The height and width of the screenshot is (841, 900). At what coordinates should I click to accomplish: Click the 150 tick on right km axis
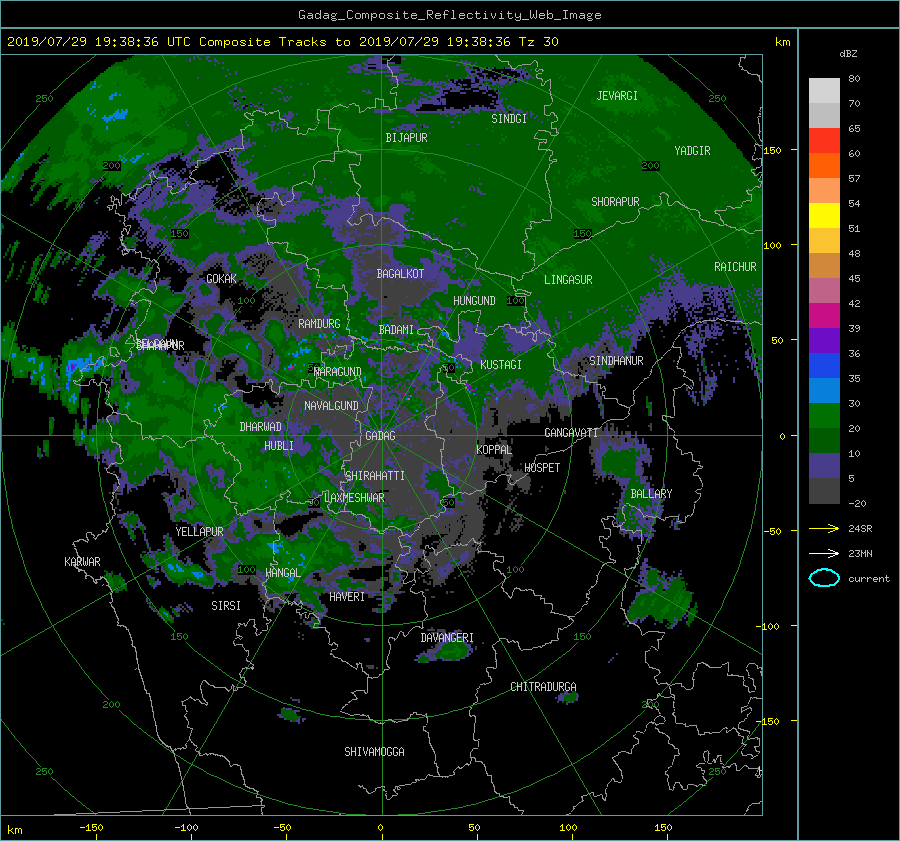pyautogui.click(x=773, y=150)
